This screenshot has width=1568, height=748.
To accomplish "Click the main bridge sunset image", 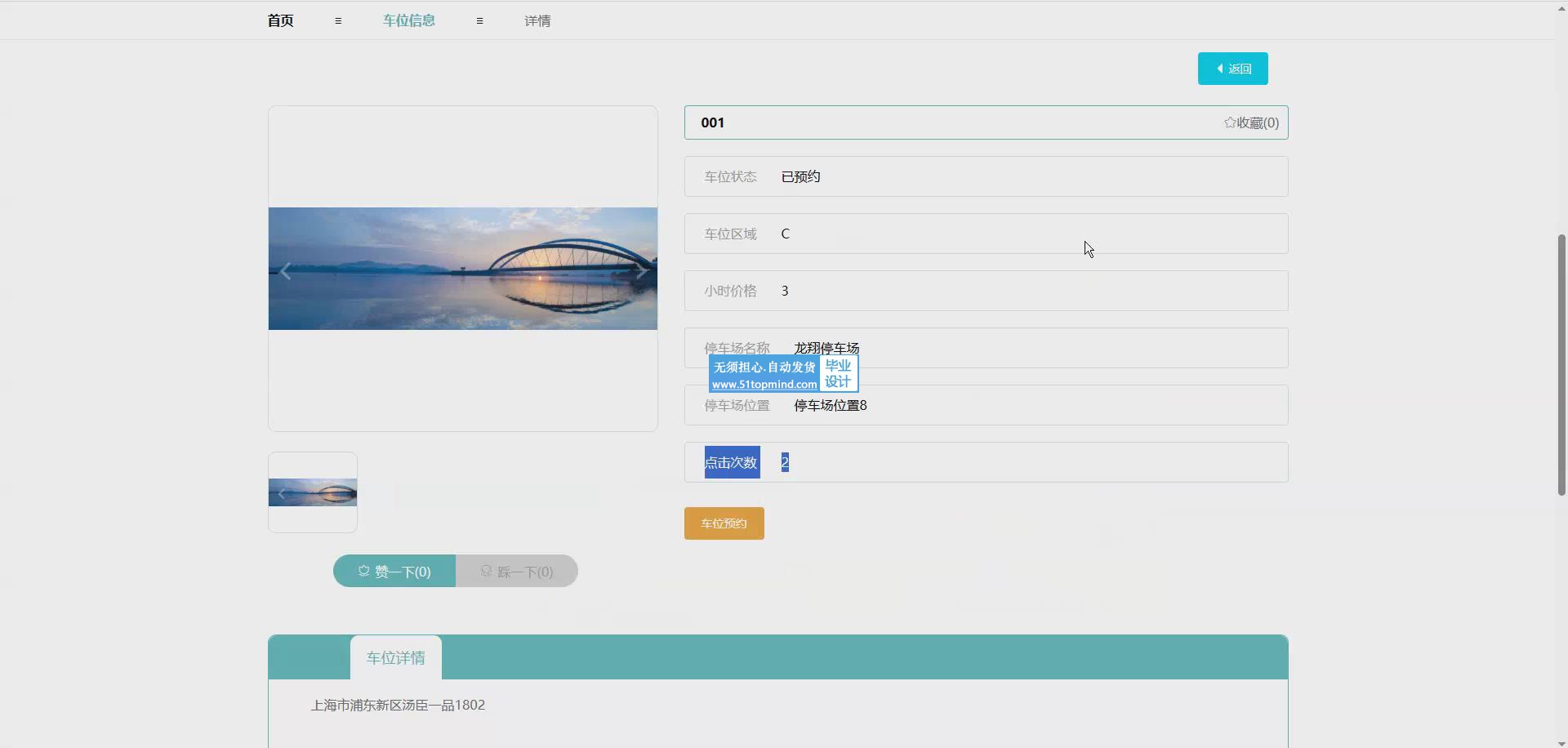I will tap(463, 269).
